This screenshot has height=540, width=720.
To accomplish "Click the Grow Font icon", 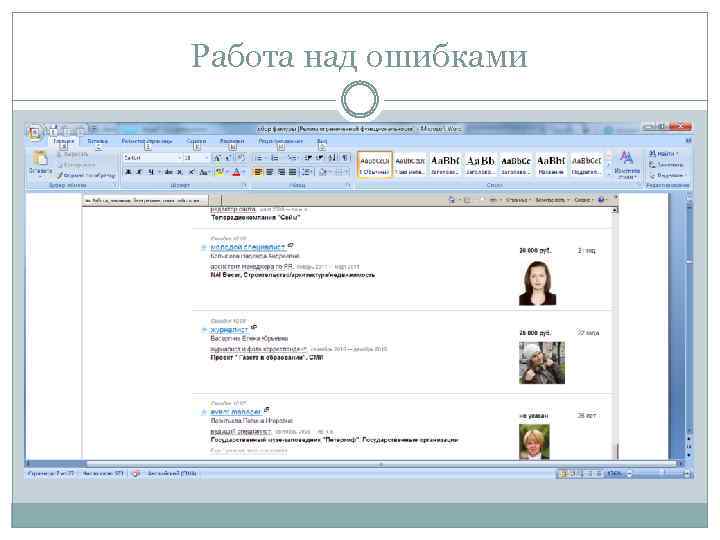I will point(218,158).
